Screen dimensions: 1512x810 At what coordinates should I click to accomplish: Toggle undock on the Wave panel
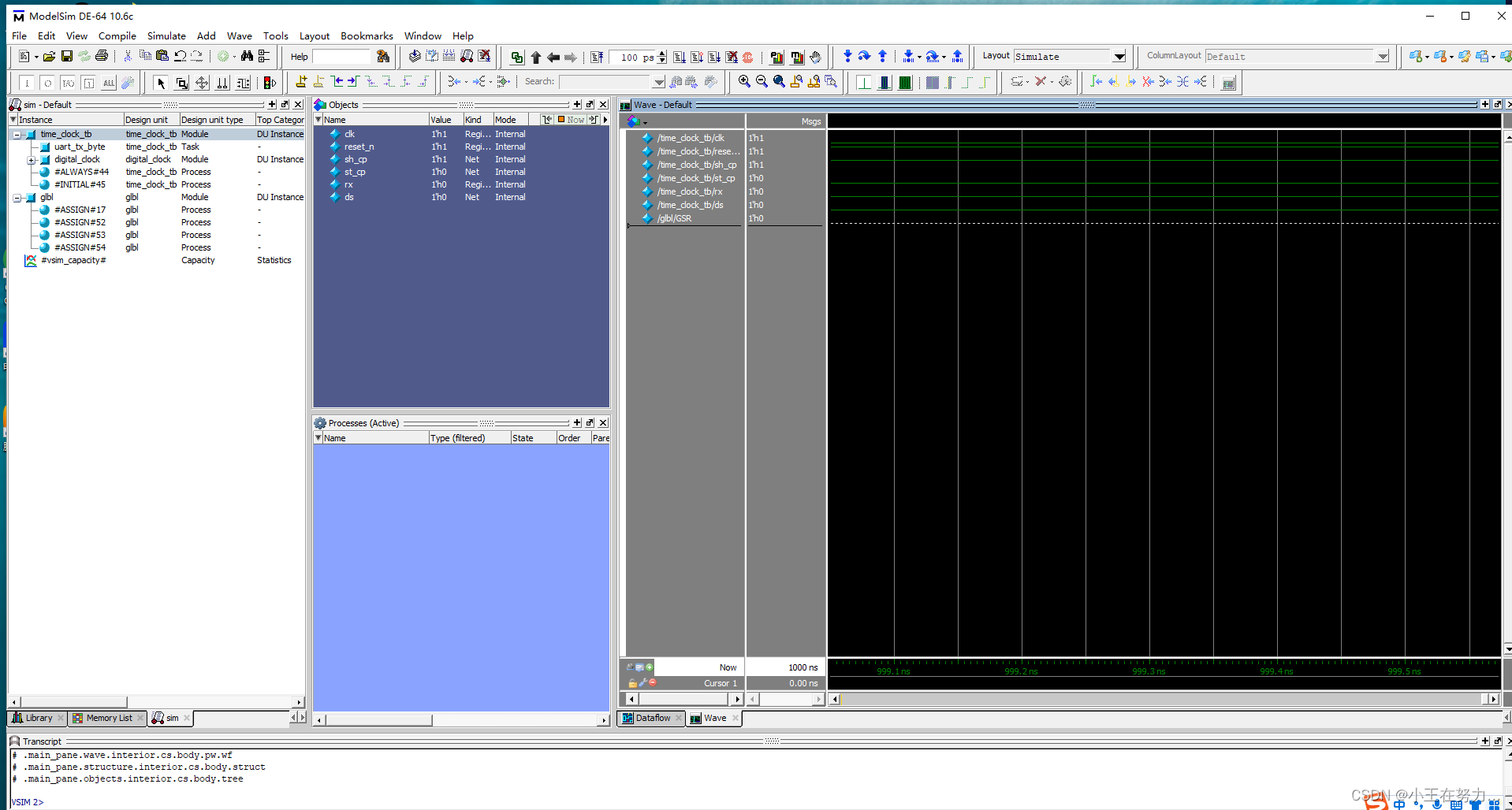[x=1498, y=104]
